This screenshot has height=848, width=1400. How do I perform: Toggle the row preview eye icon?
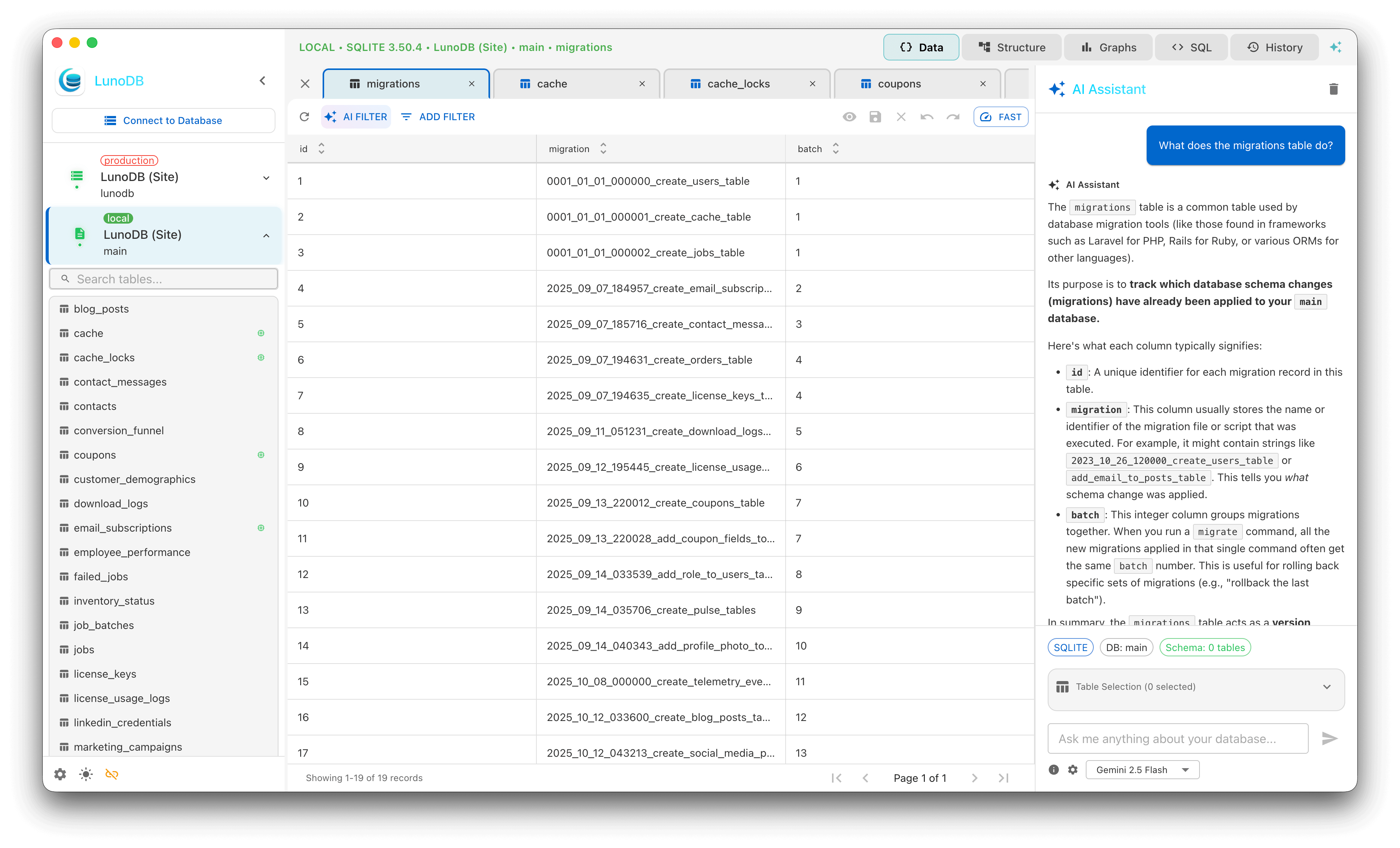coord(850,116)
